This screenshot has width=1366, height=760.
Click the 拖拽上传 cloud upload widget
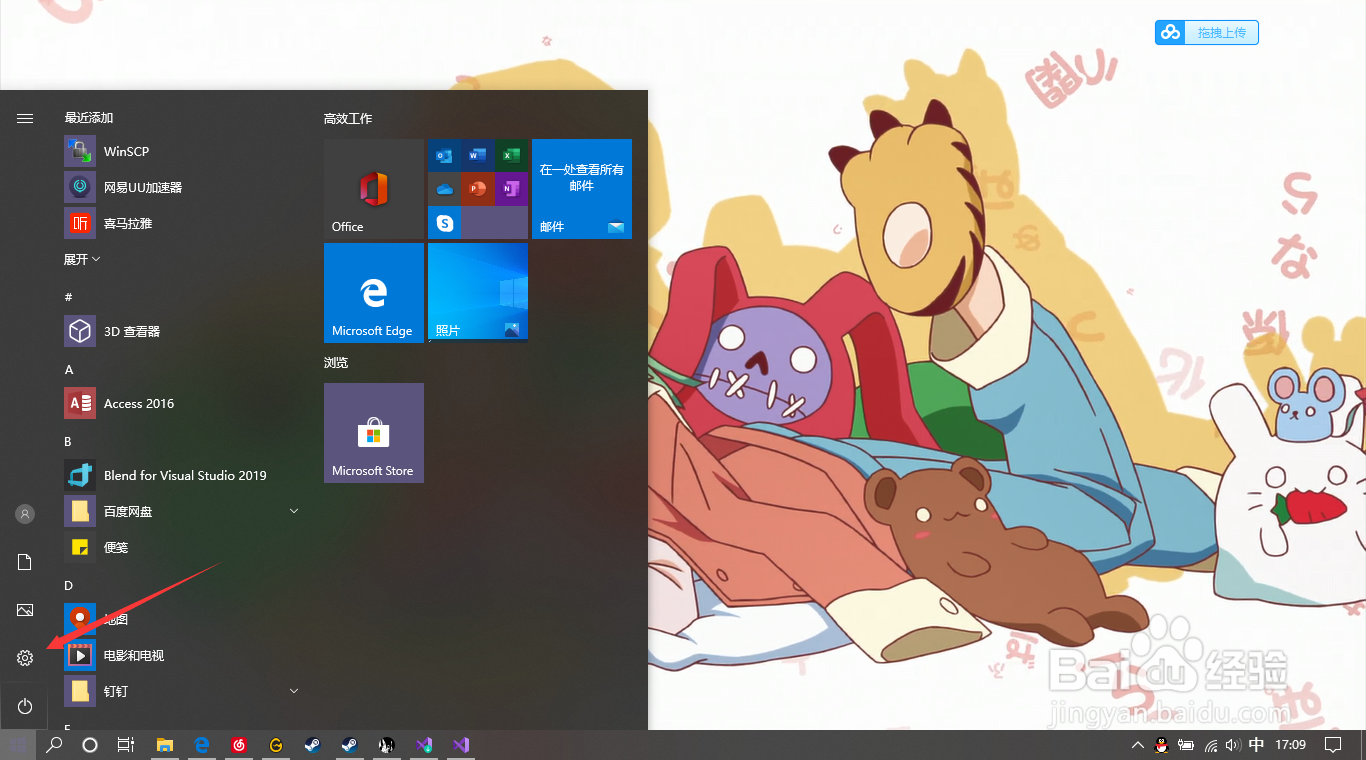tap(1207, 33)
